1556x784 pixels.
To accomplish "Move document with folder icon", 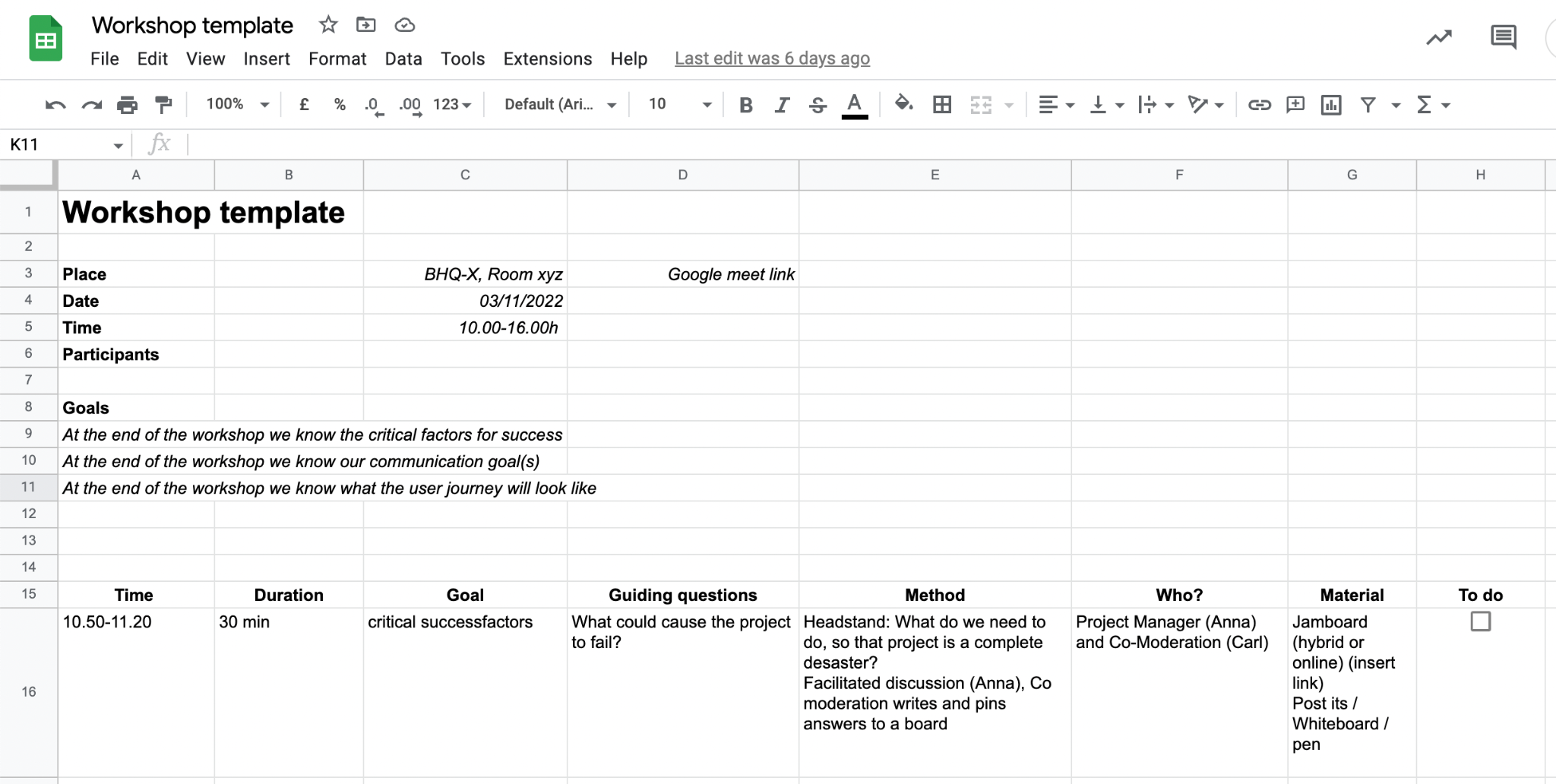I will 365,25.
